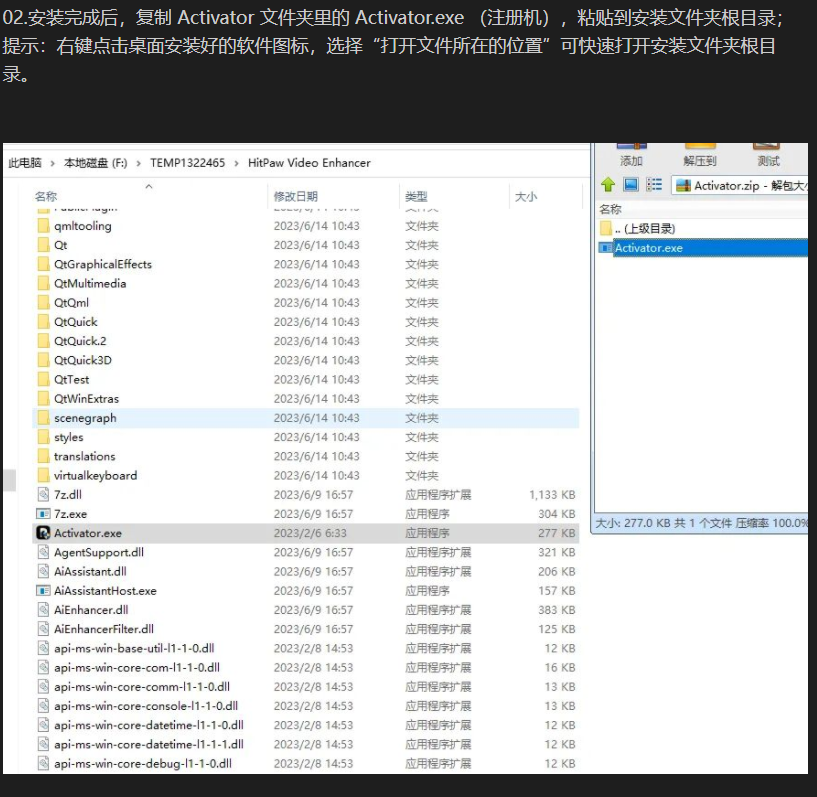Viewport: 817px width, 797px height.
Task: Click the styles folder icon
Action: tap(43, 437)
